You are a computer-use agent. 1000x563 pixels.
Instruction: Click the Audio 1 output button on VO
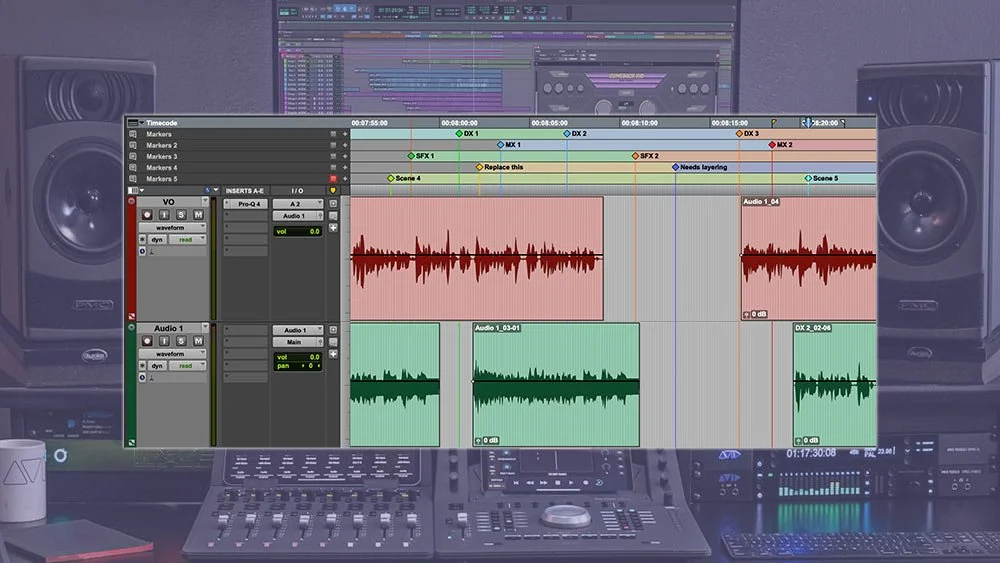pyautogui.click(x=298, y=216)
